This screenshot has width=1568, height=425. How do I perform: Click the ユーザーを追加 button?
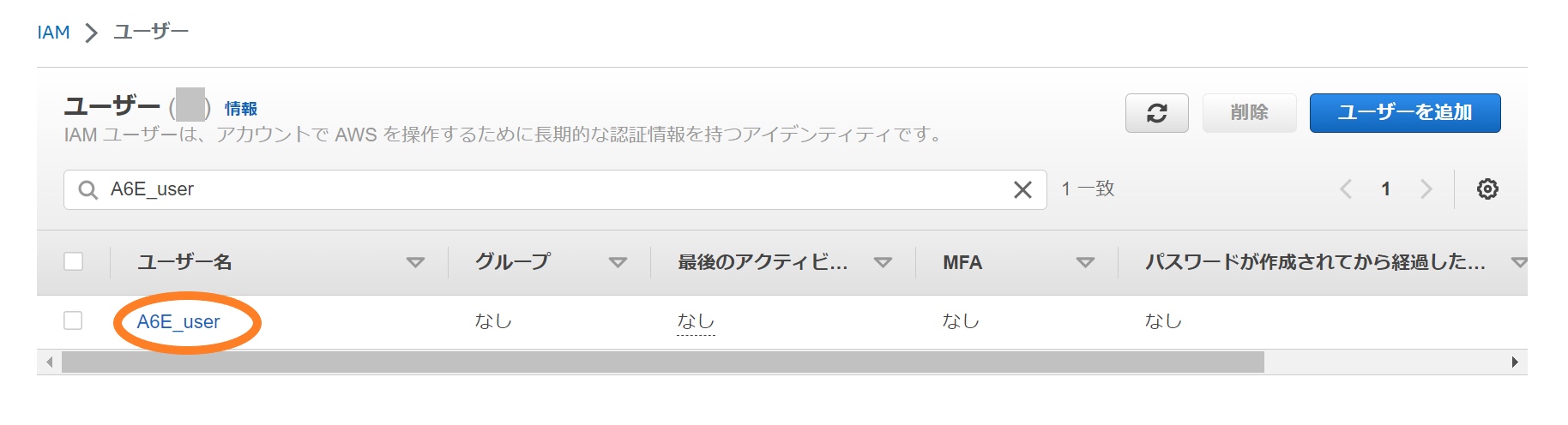point(1404,113)
